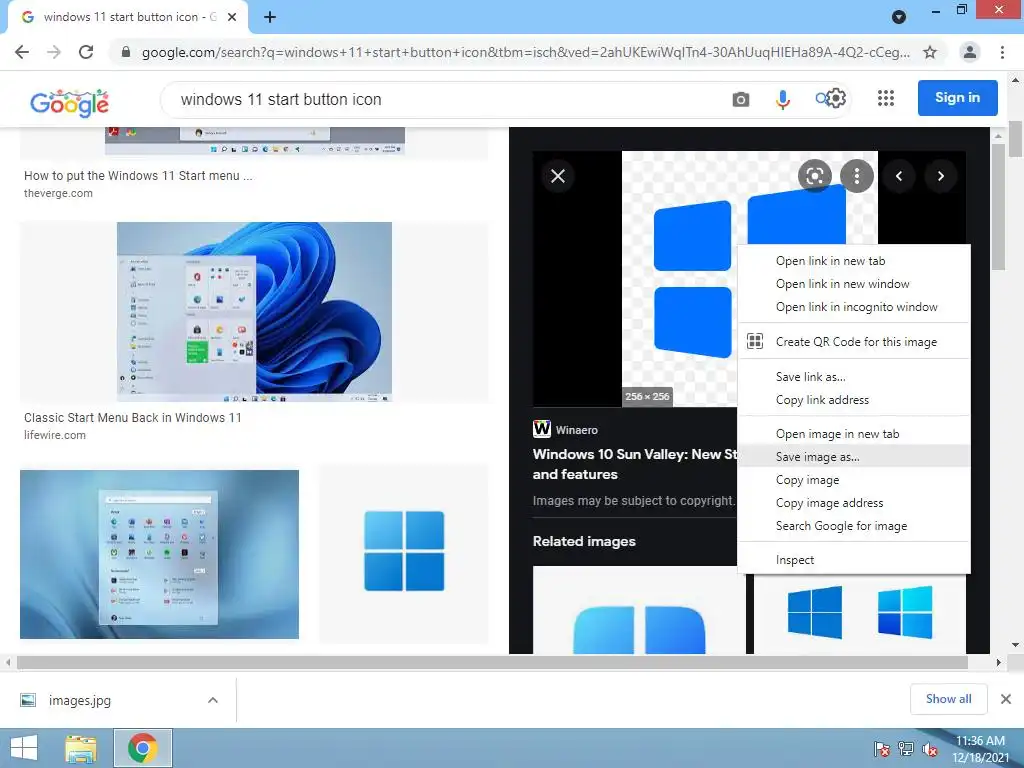Screen dimensions: 1024x768
Task: Show next image with the right chevron
Action: (940, 176)
